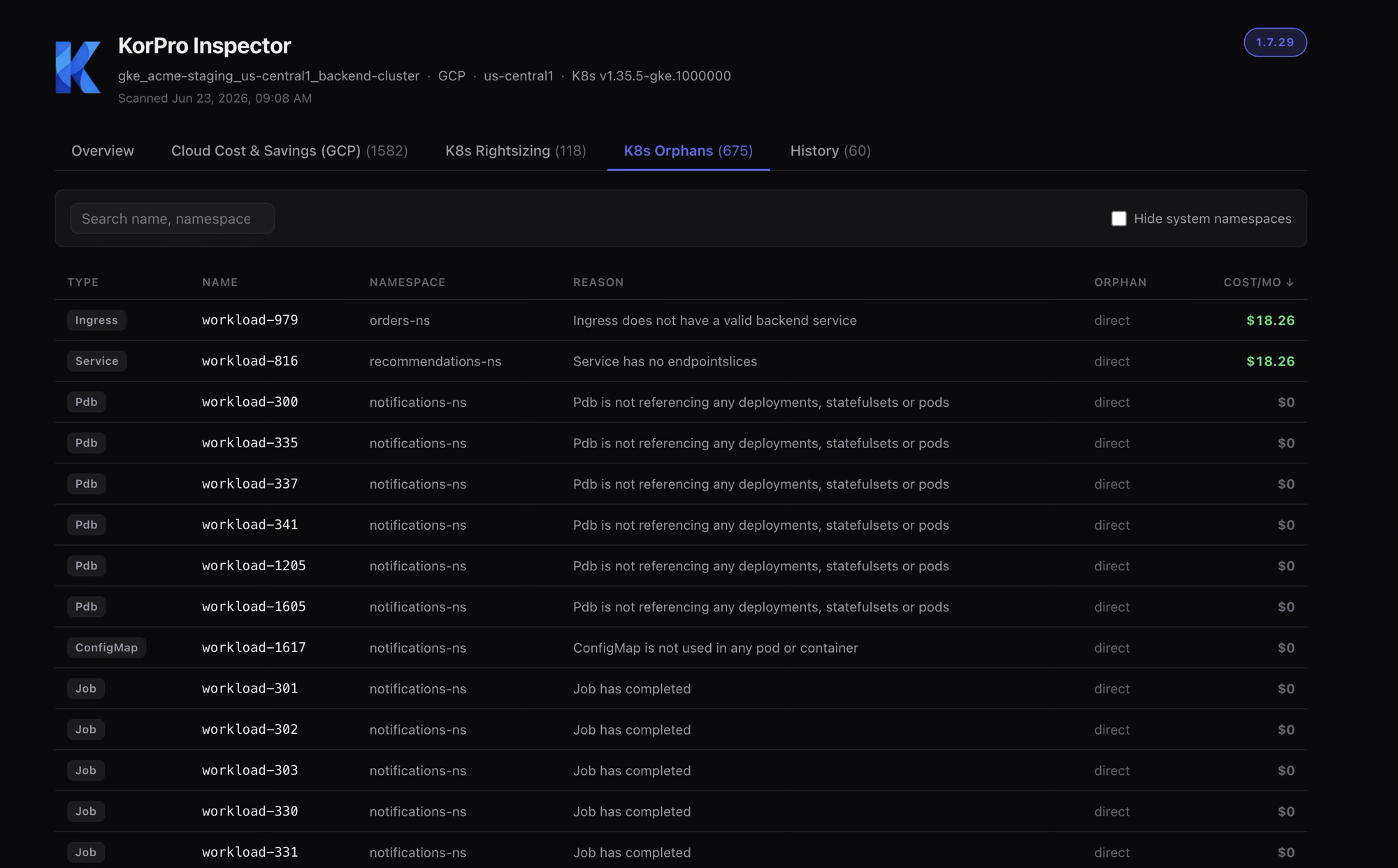This screenshot has width=1398, height=868.
Task: Click Job badge for workload-301
Action: coord(86,688)
